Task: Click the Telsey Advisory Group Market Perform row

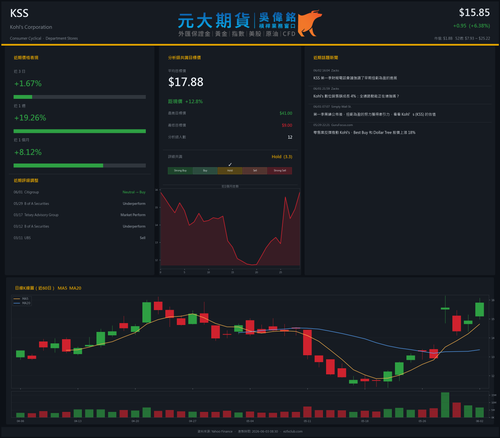Action: (x=79, y=215)
